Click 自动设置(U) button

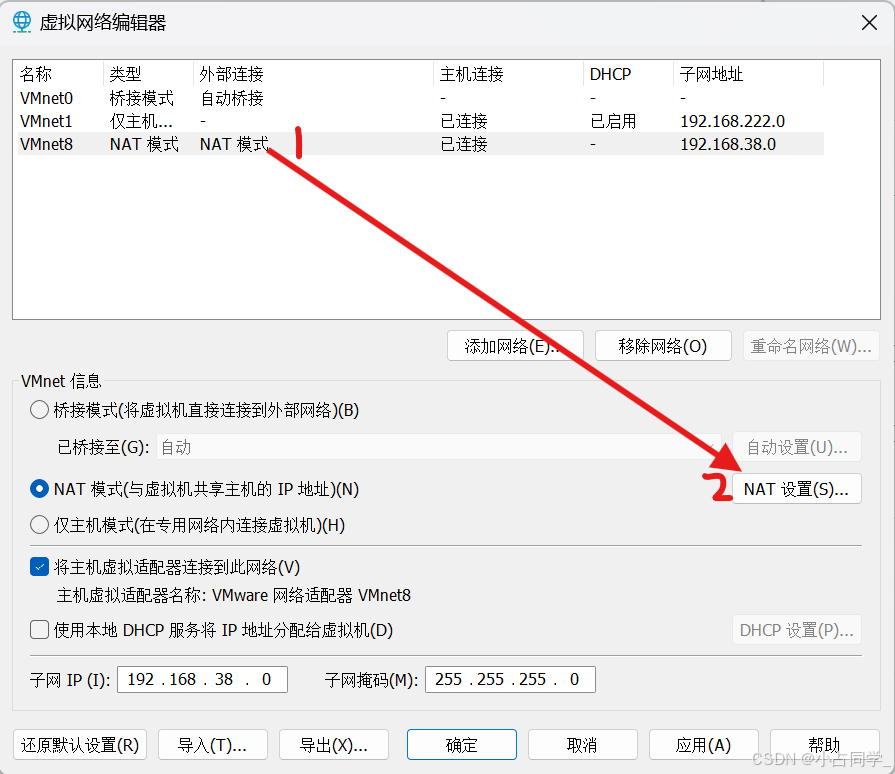(x=797, y=447)
